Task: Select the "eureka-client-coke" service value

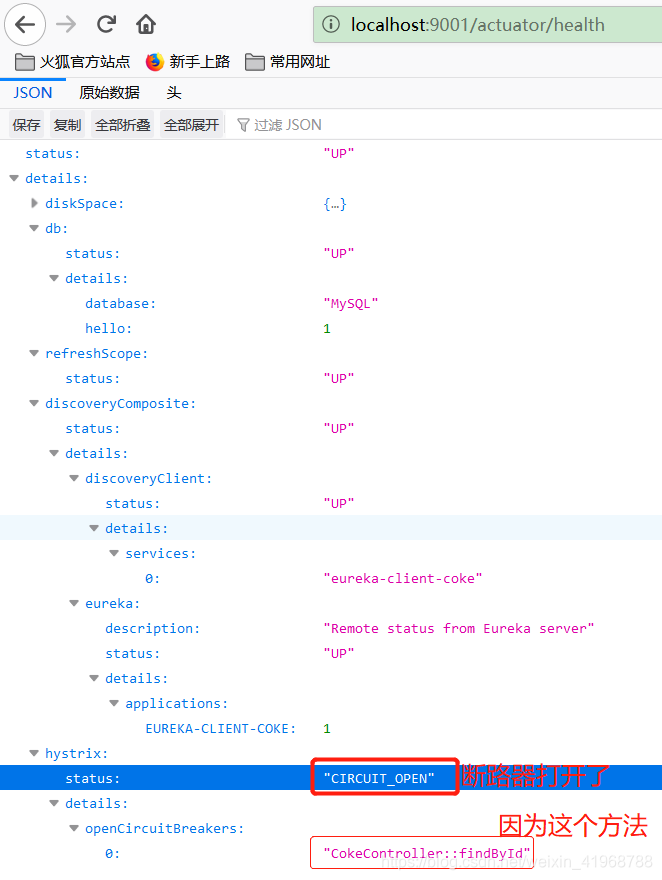Action: (403, 579)
